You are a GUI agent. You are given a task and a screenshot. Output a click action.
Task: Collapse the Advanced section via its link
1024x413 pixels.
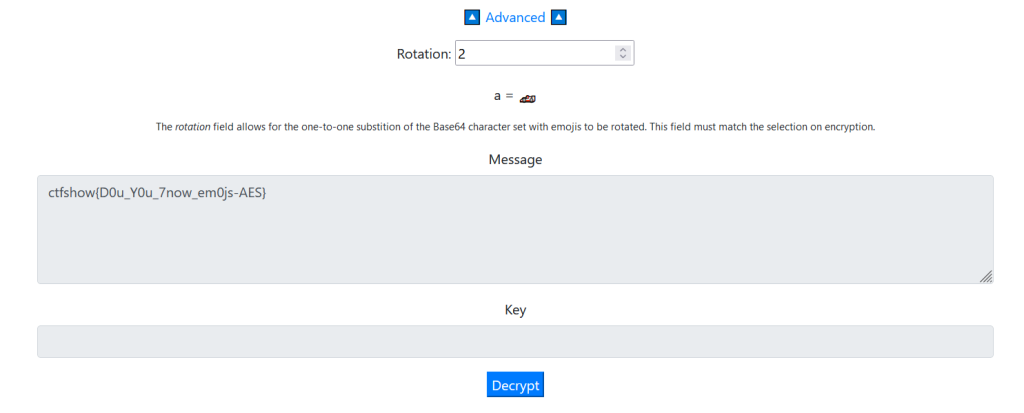[x=515, y=17]
